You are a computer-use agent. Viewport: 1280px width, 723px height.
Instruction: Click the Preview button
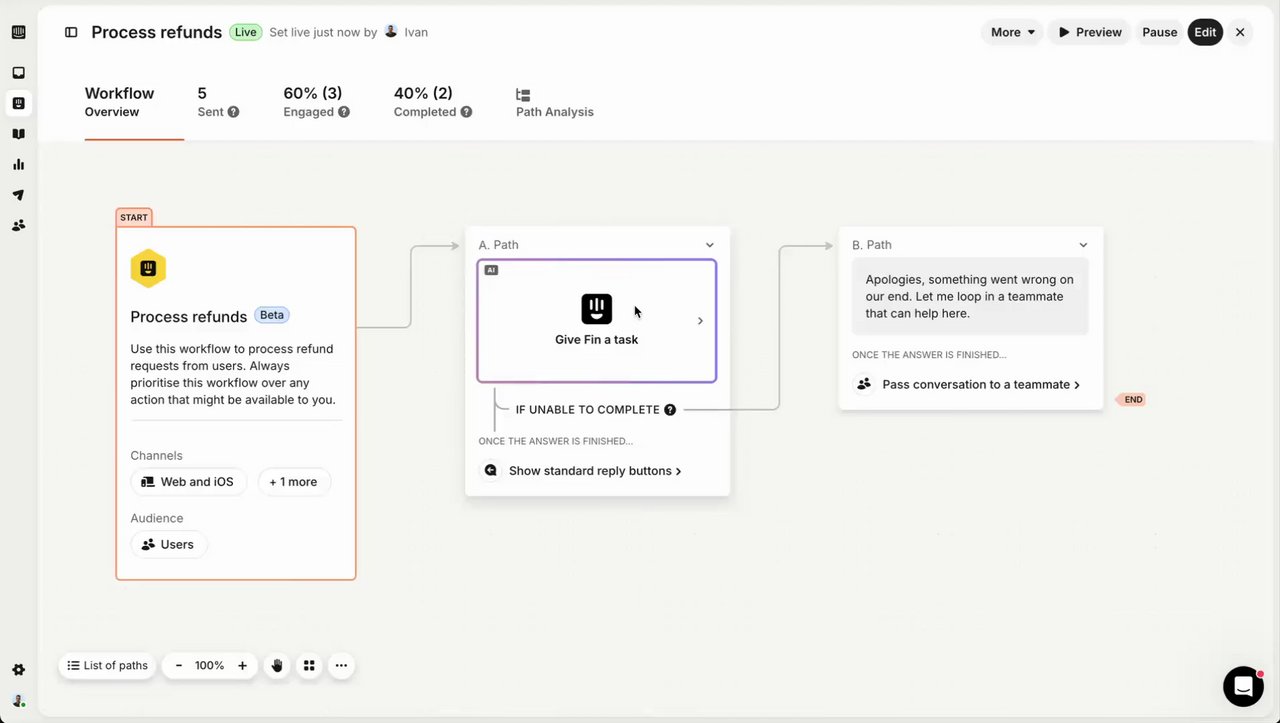(x=1089, y=32)
